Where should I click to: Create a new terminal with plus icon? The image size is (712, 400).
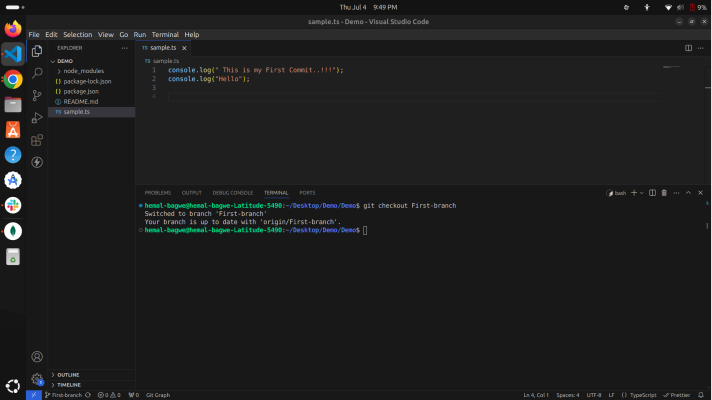click(x=634, y=193)
